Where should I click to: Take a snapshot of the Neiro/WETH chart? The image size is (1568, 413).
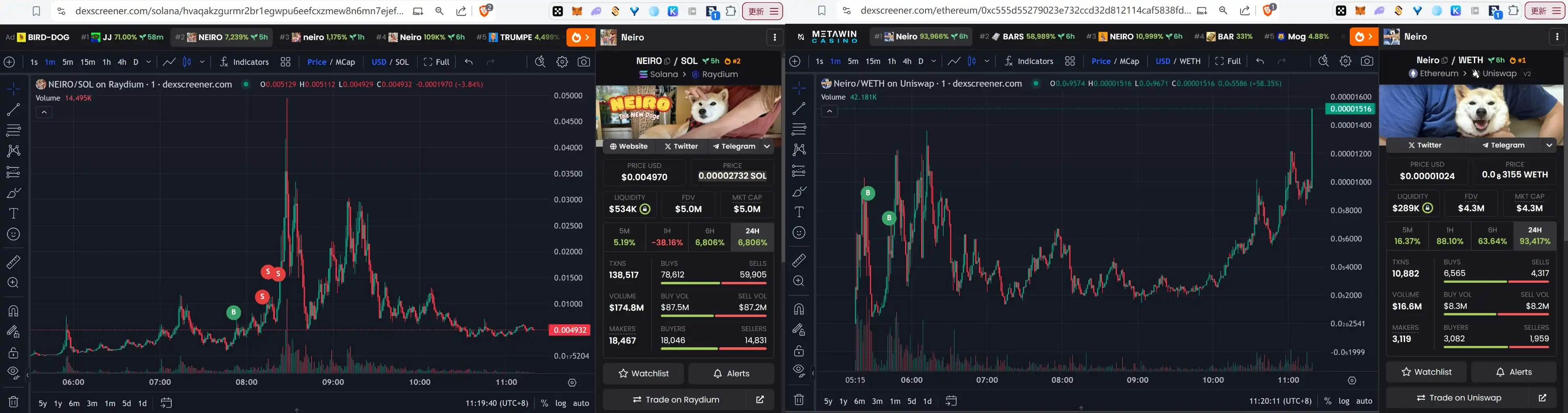[1367, 61]
